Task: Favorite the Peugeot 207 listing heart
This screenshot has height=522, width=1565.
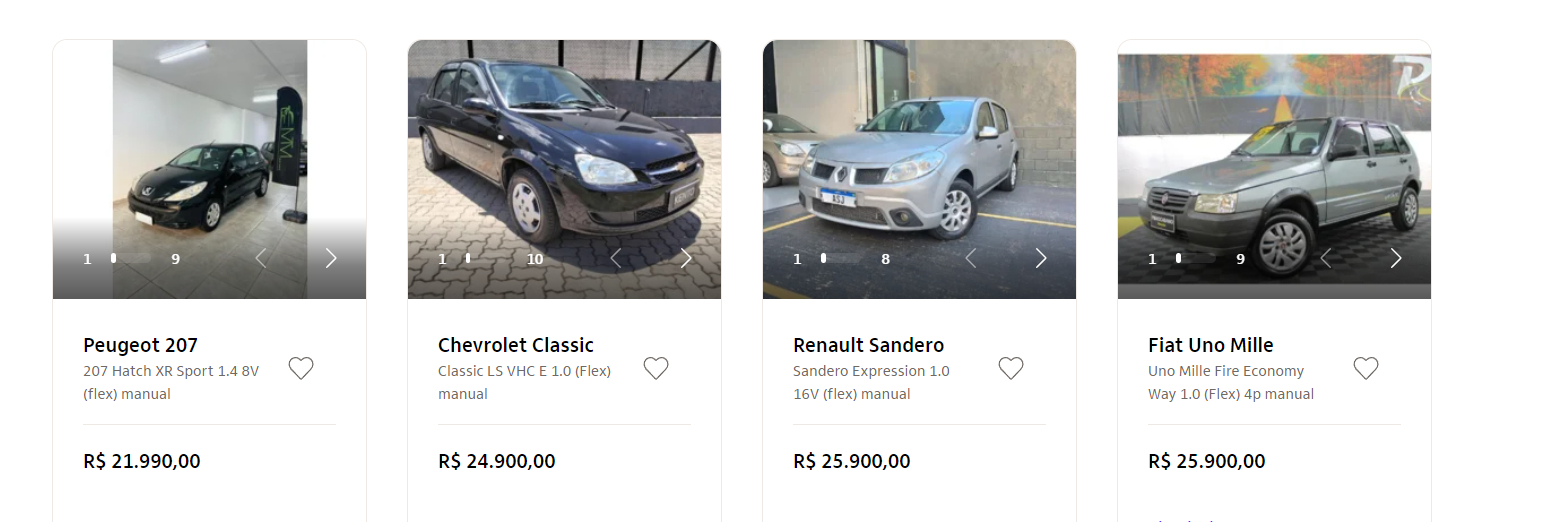Action: pyautogui.click(x=301, y=369)
